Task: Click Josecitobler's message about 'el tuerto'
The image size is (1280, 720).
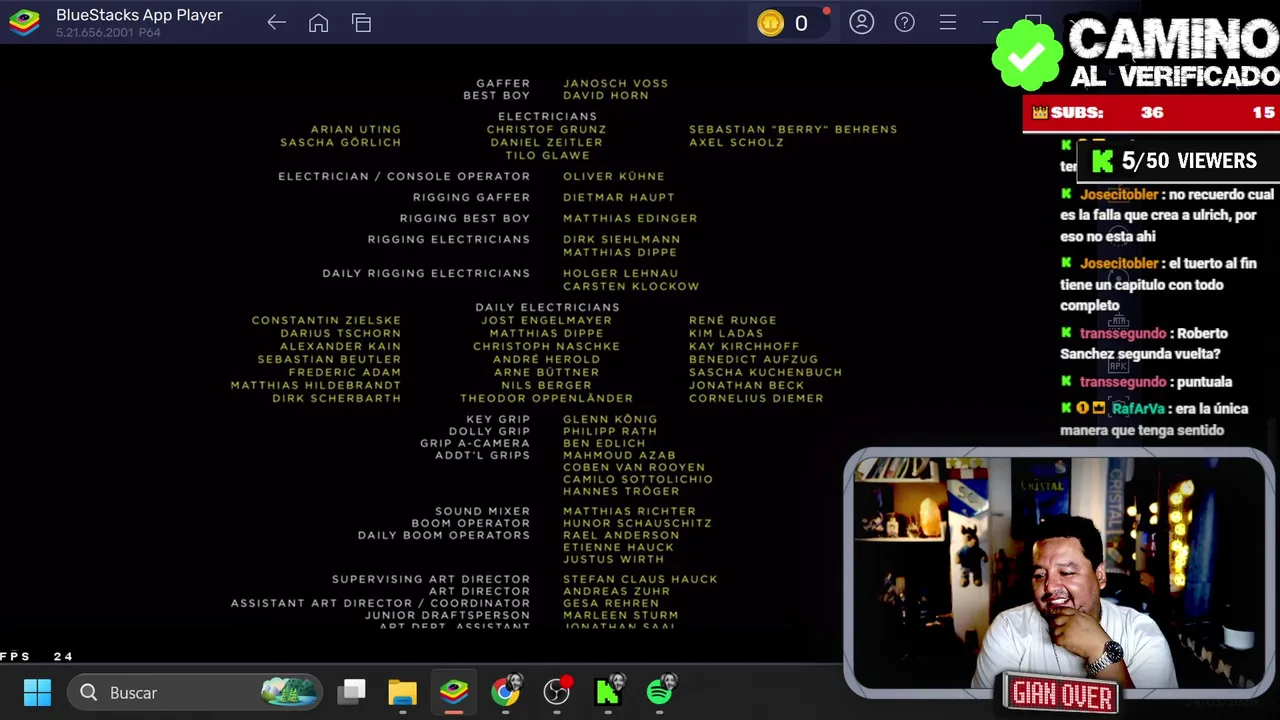Action: [x=1158, y=284]
